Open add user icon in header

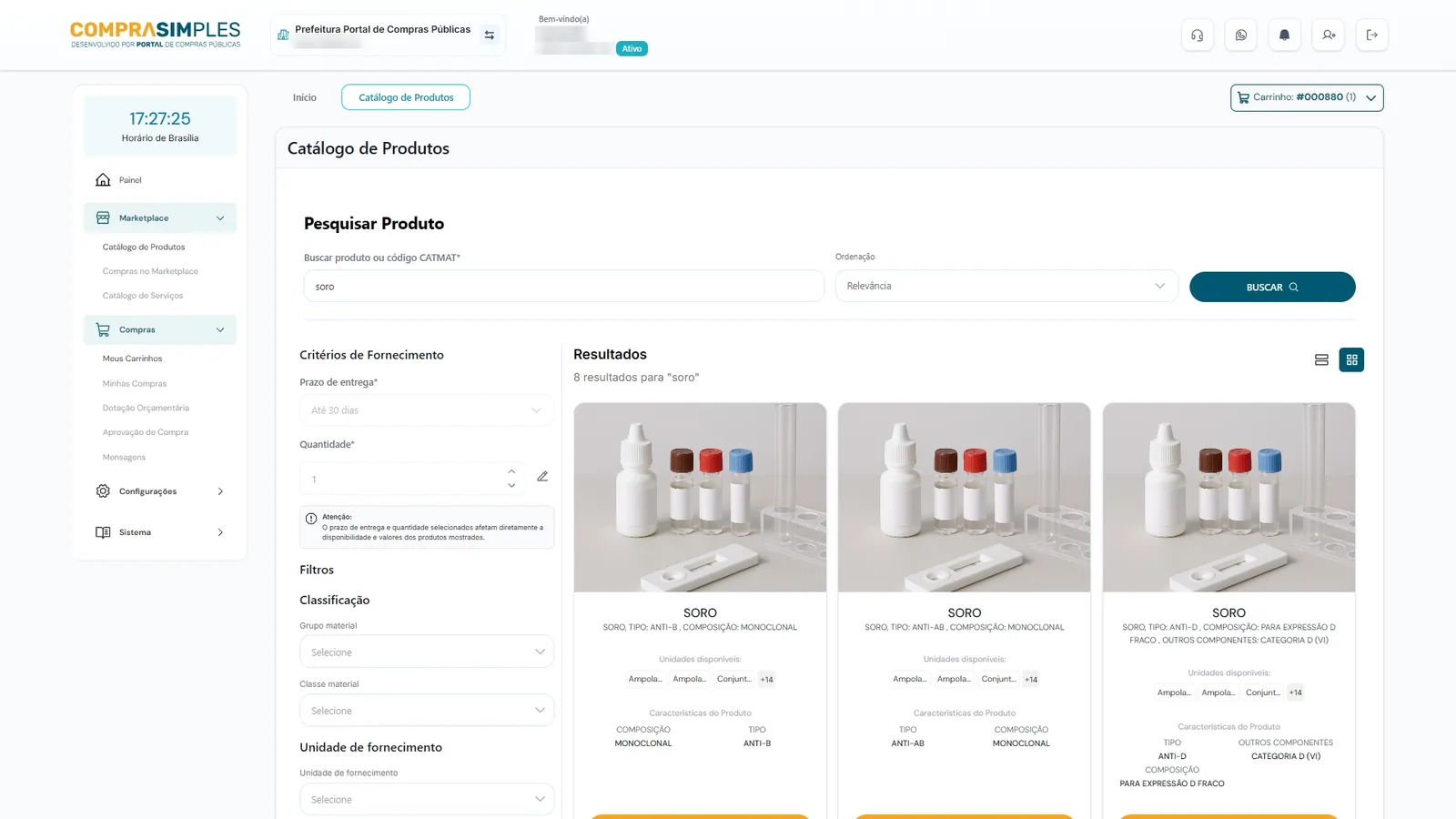(x=1329, y=35)
